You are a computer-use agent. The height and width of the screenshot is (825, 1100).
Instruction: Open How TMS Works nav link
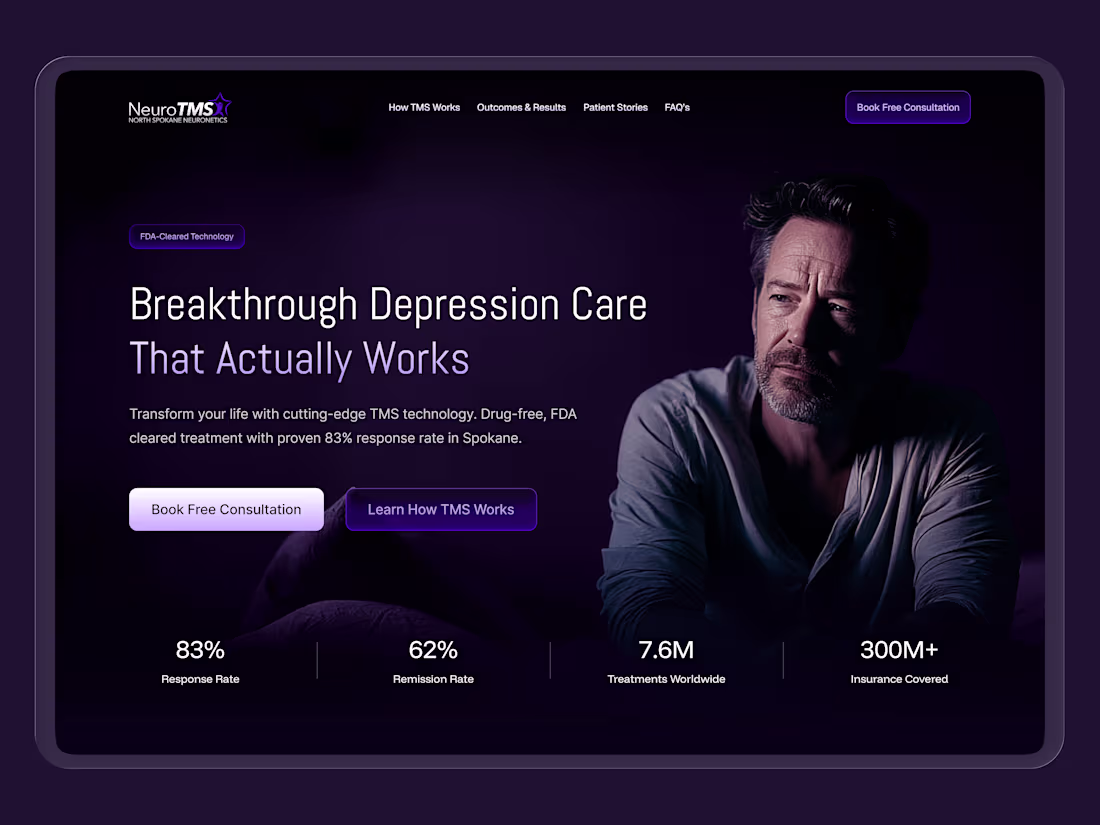click(424, 107)
